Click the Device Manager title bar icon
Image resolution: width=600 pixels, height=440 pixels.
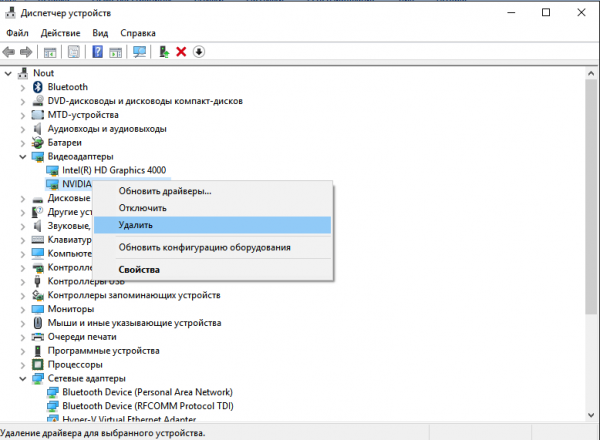[10, 13]
